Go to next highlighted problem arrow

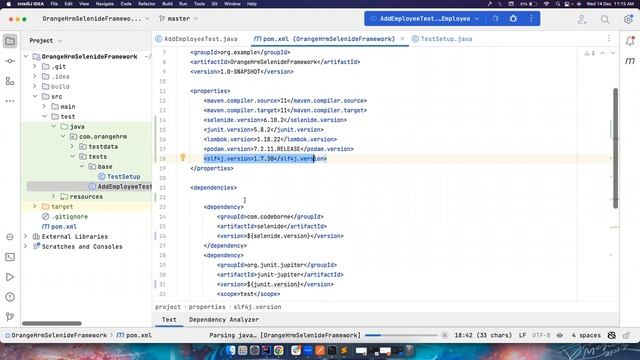pyautogui.click(x=613, y=53)
